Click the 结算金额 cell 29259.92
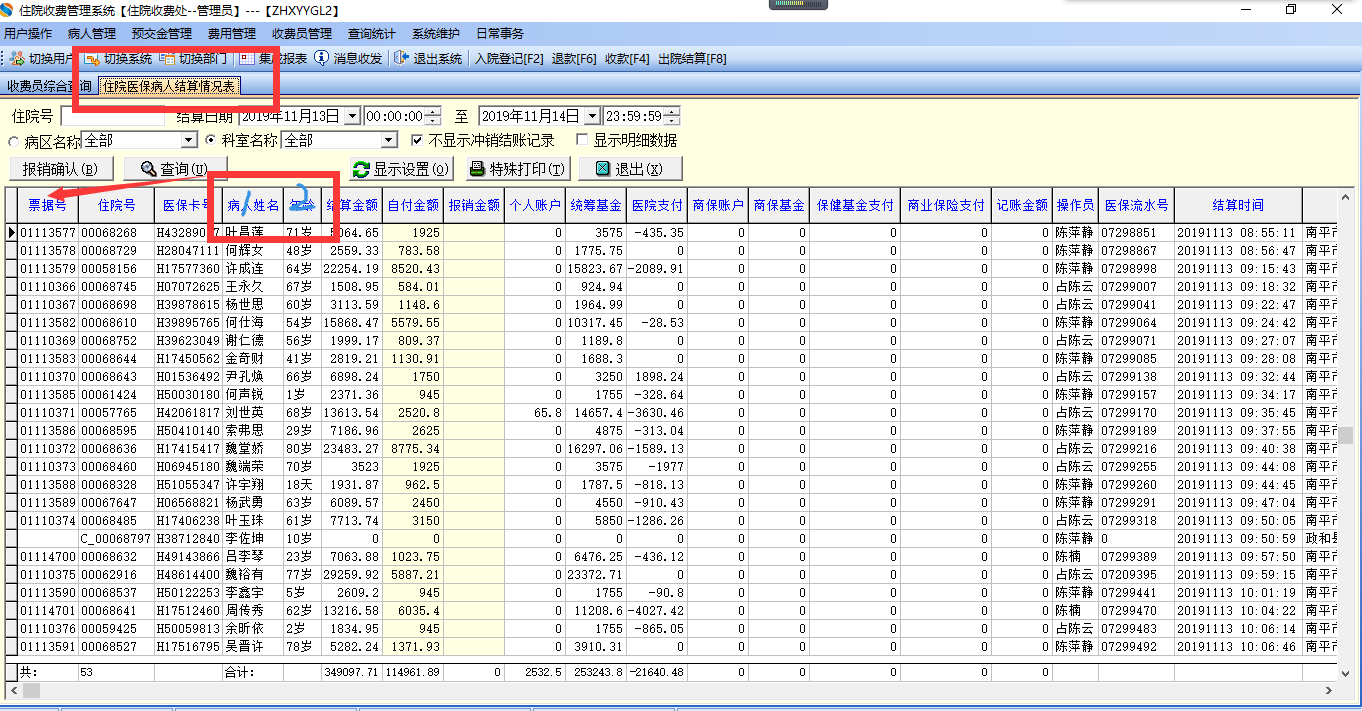This screenshot has height=711, width=1362. click(x=352, y=575)
